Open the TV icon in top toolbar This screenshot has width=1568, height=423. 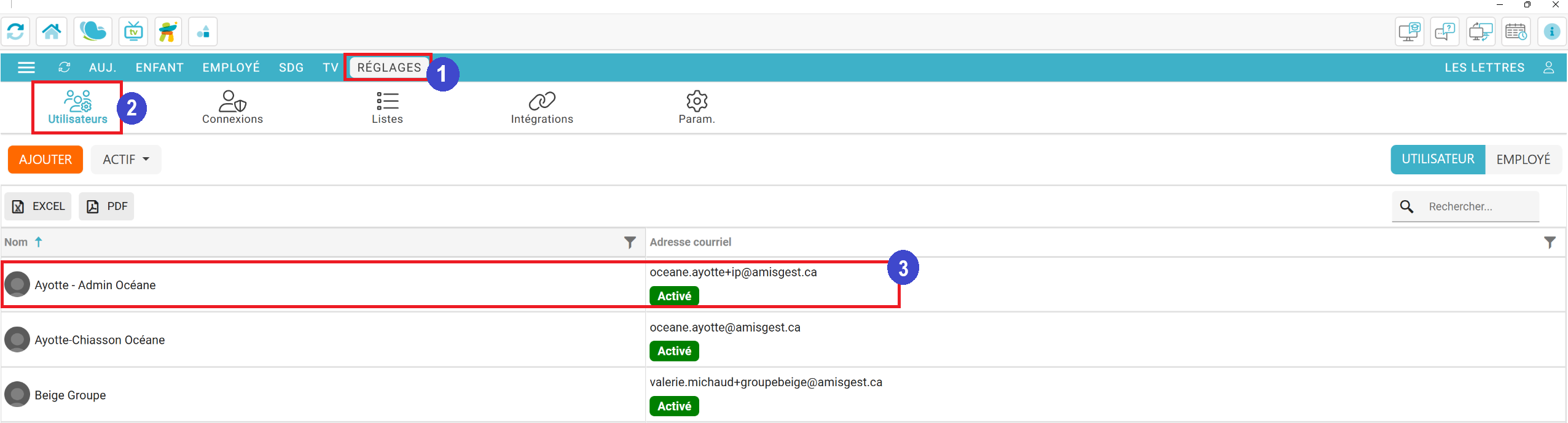133,31
